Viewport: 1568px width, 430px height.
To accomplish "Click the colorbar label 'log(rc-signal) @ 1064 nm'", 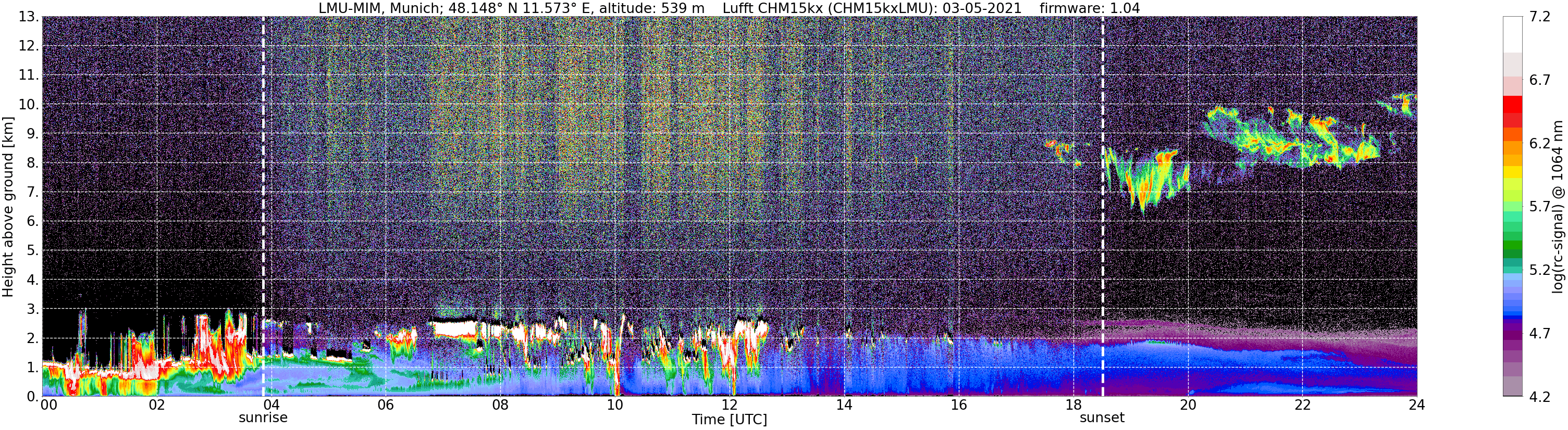I will point(1558,207).
